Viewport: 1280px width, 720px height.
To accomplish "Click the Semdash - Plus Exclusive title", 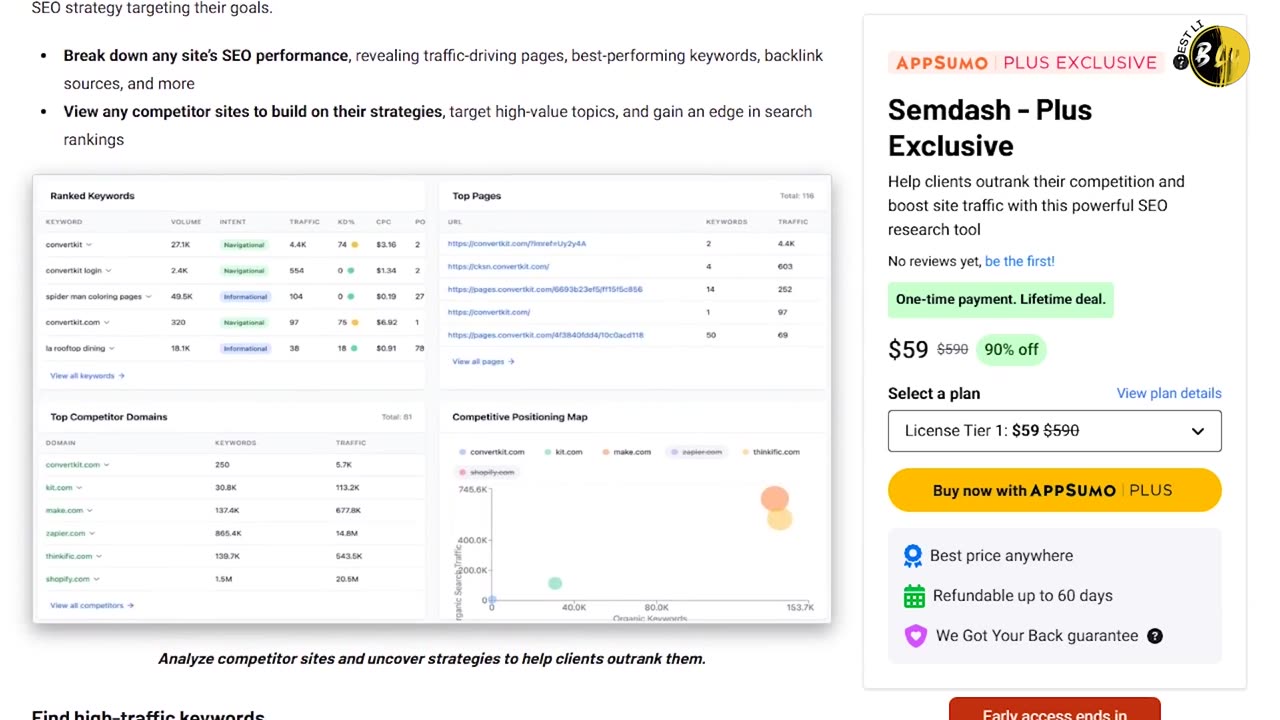I will point(990,128).
